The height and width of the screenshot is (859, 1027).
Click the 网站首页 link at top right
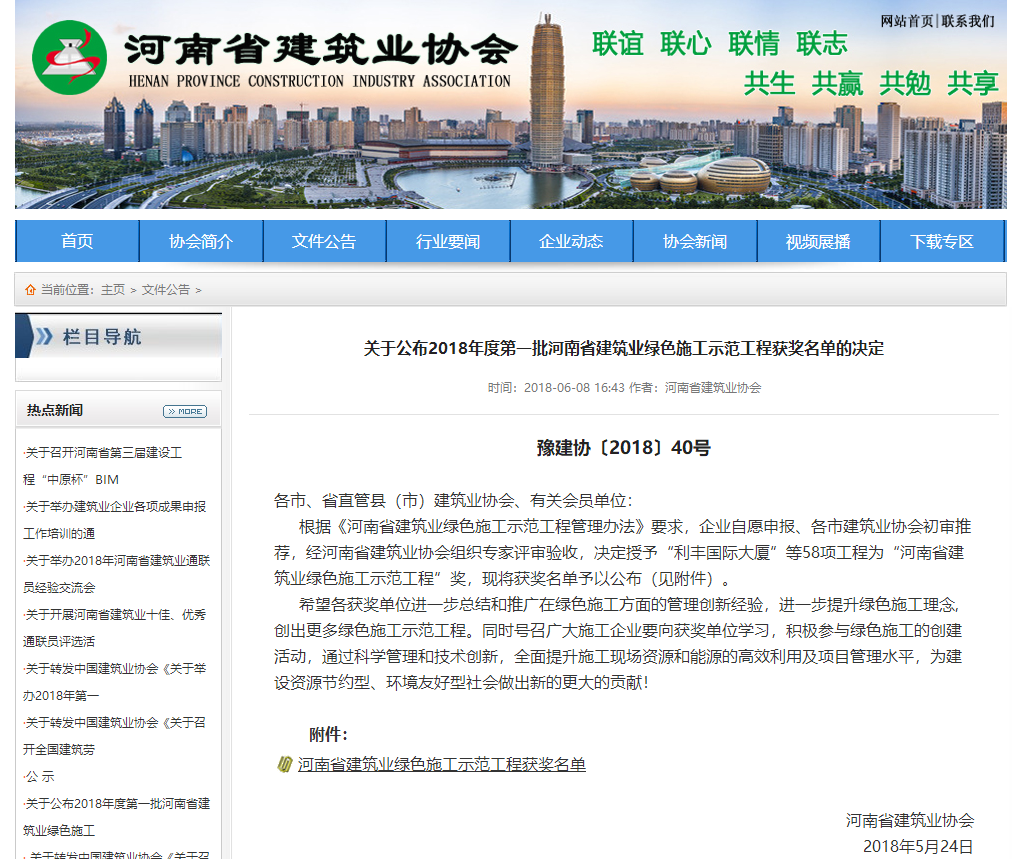[907, 21]
